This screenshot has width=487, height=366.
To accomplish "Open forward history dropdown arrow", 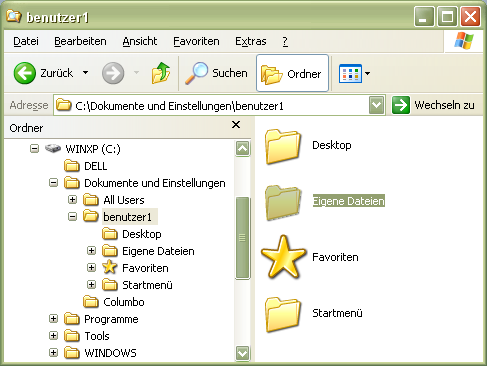I will (136, 72).
